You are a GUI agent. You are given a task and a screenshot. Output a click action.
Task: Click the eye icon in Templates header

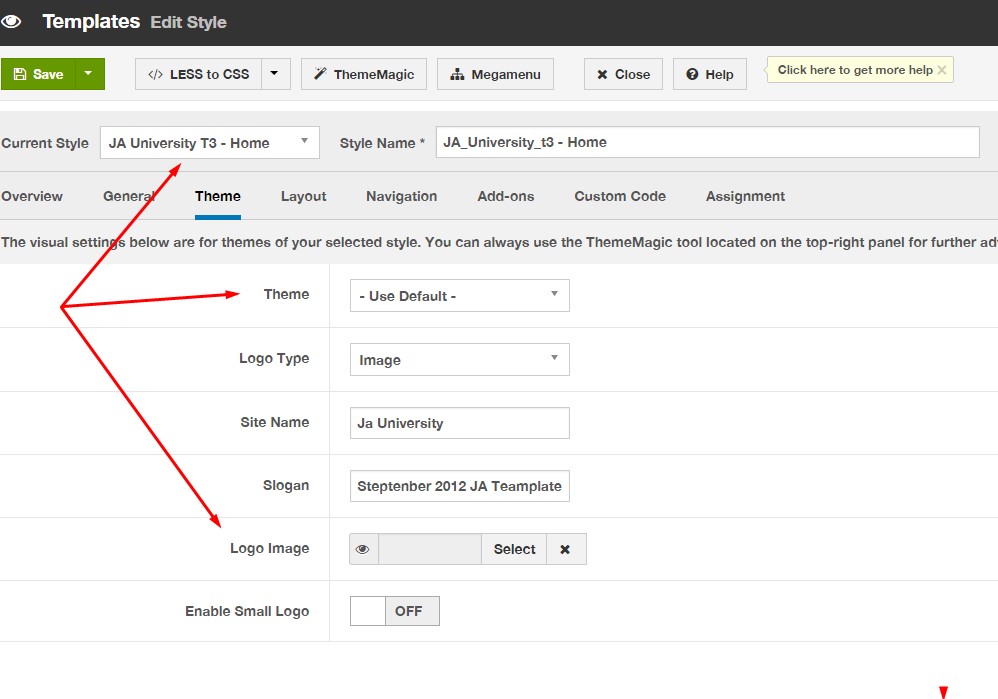pyautogui.click(x=11, y=21)
